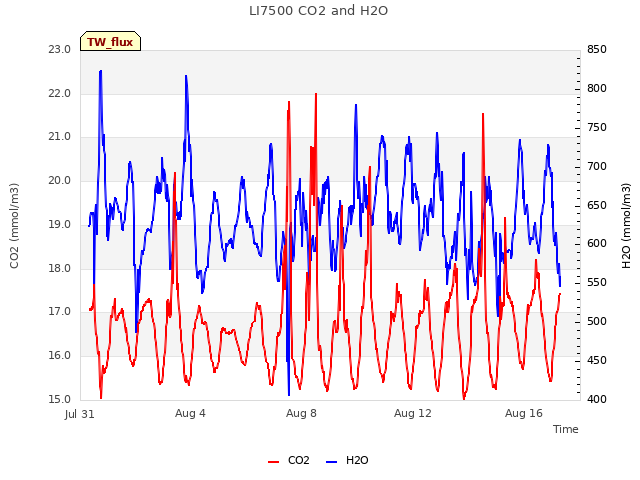The height and width of the screenshot is (480, 640).
Task: Click the Jul 31 date tick label
Action: (x=80, y=414)
